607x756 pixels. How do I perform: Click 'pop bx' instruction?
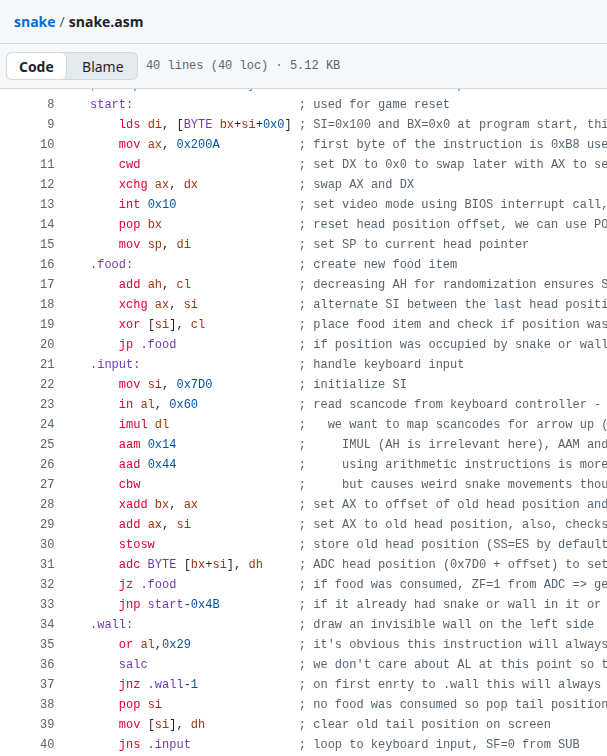click(140, 224)
